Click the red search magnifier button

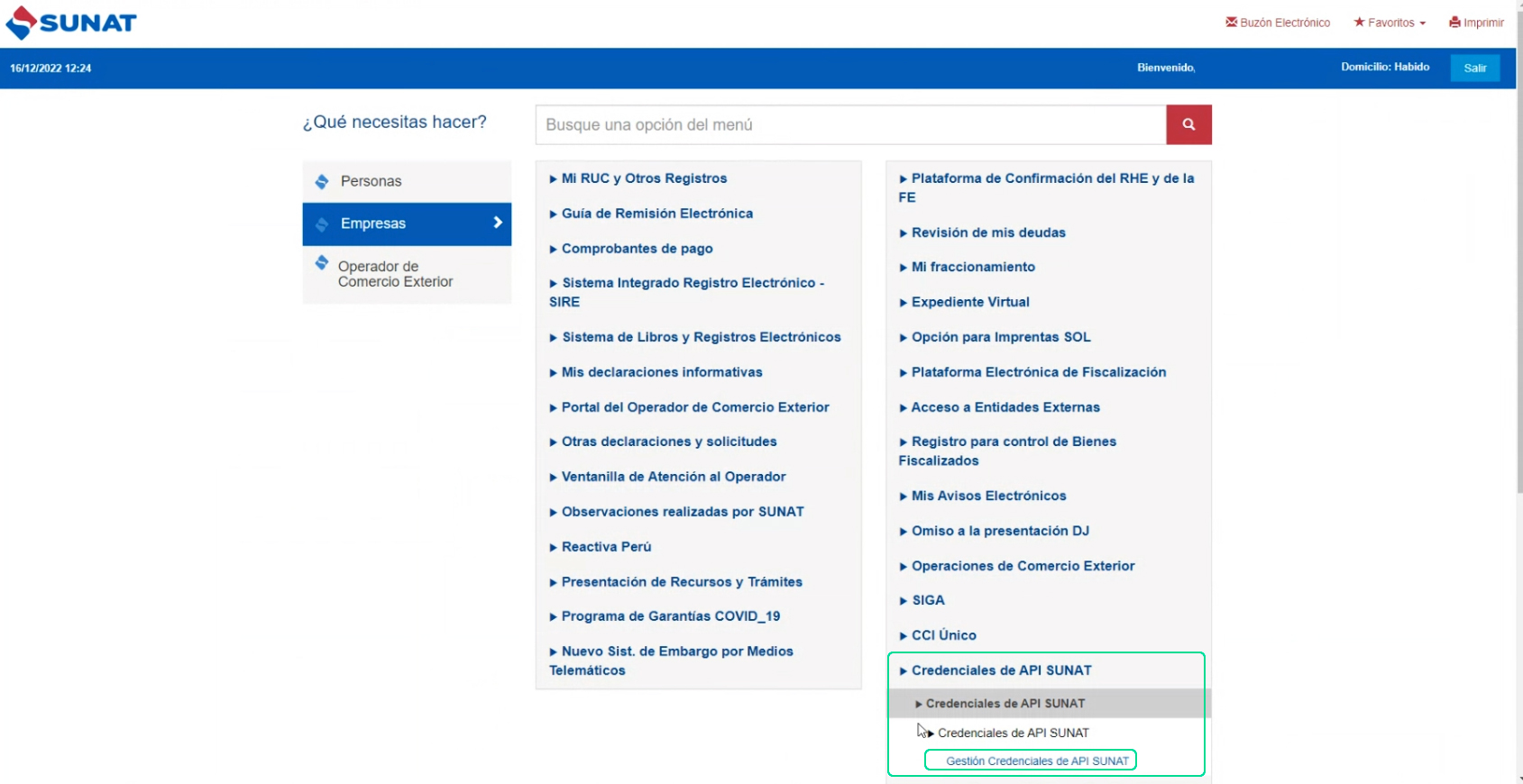pos(1188,124)
